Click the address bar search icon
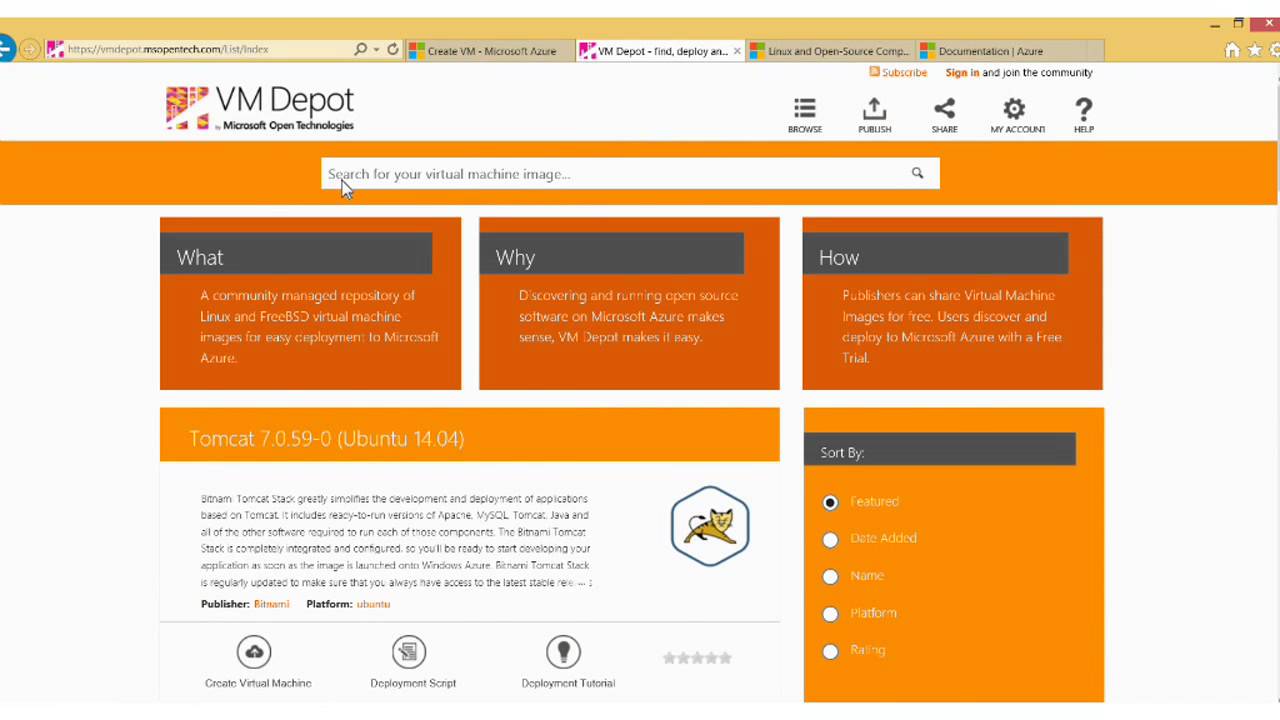This screenshot has height=720, width=1280. [x=360, y=49]
